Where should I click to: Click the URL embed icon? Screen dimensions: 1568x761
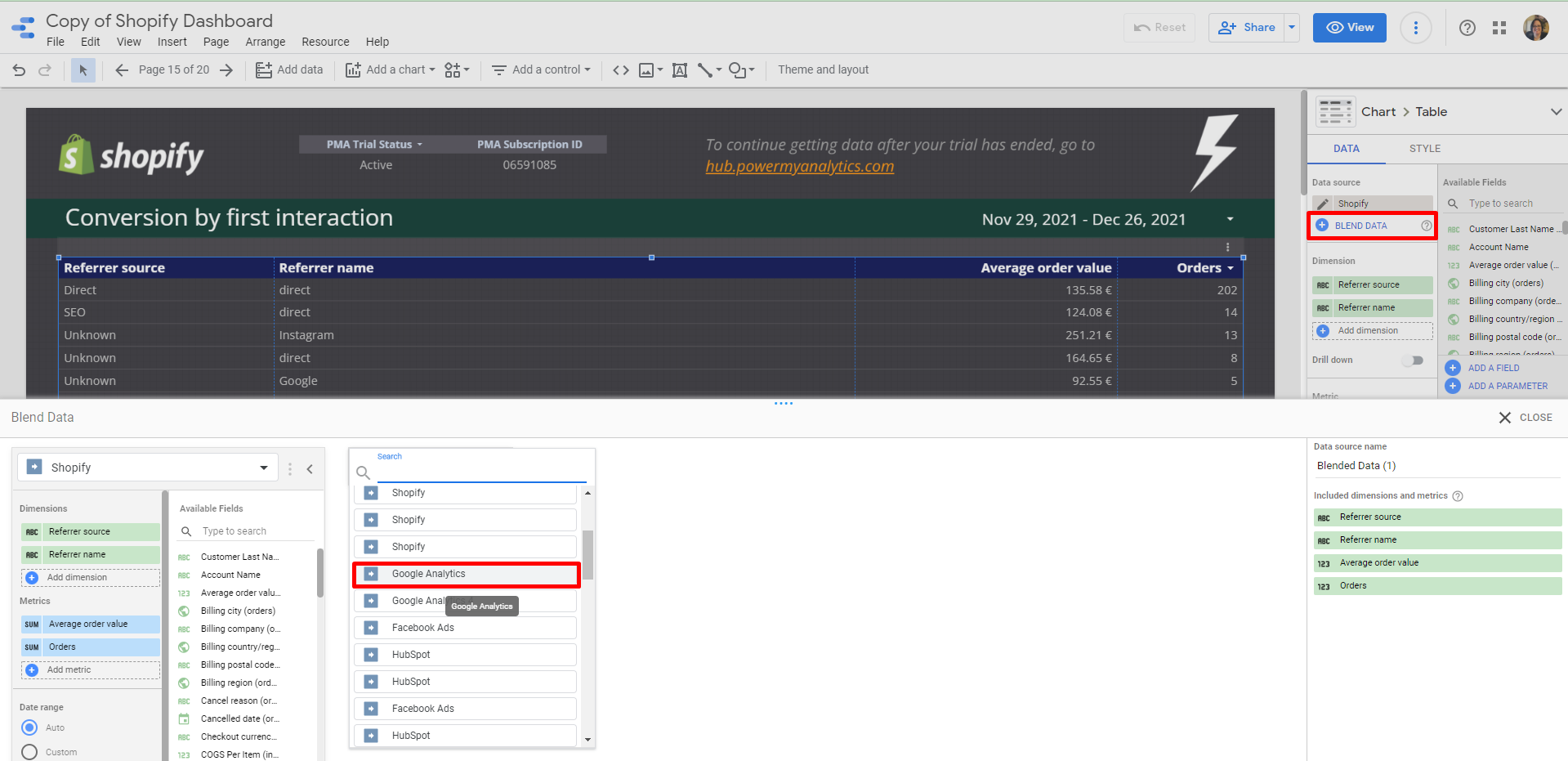(x=621, y=70)
